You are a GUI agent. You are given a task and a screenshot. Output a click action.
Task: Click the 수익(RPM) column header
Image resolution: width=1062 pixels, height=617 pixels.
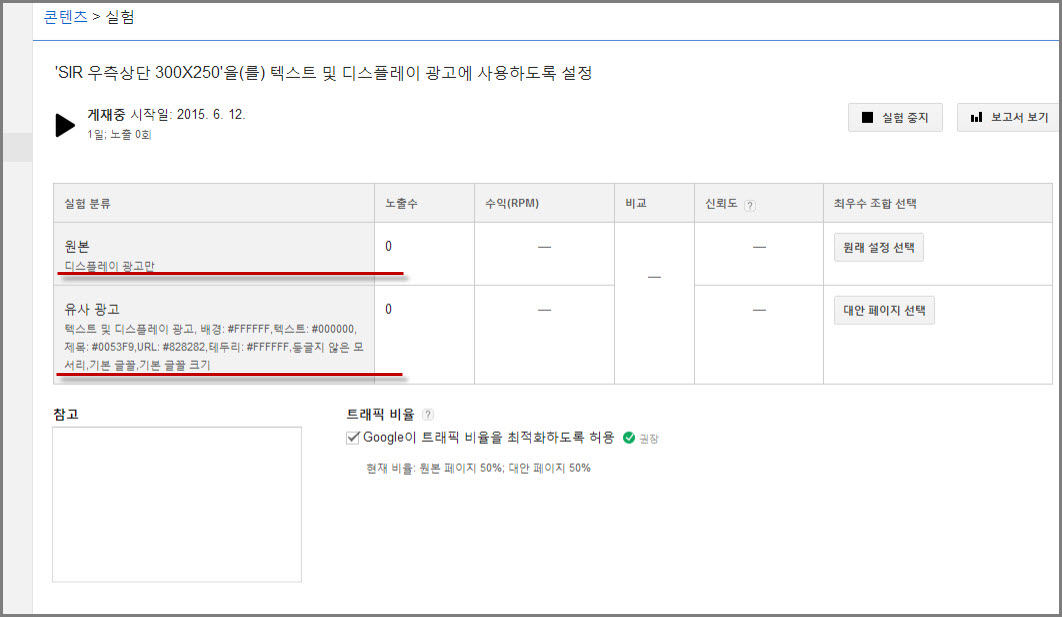point(511,204)
